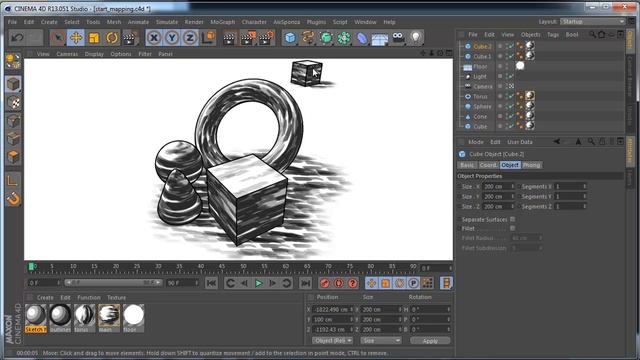
Task: Click Render to Picture Viewer icon
Action: pos(248,38)
